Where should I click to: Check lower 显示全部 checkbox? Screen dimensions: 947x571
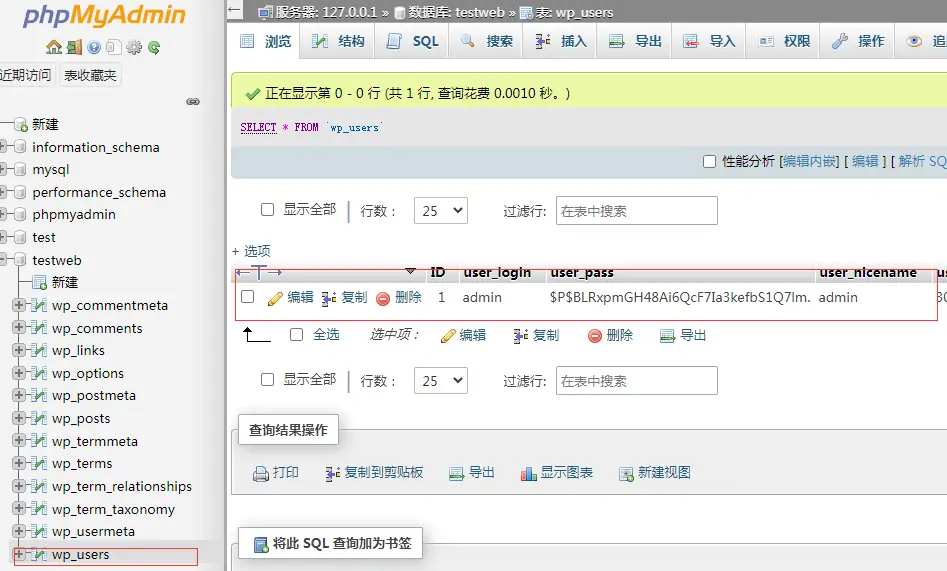point(267,379)
